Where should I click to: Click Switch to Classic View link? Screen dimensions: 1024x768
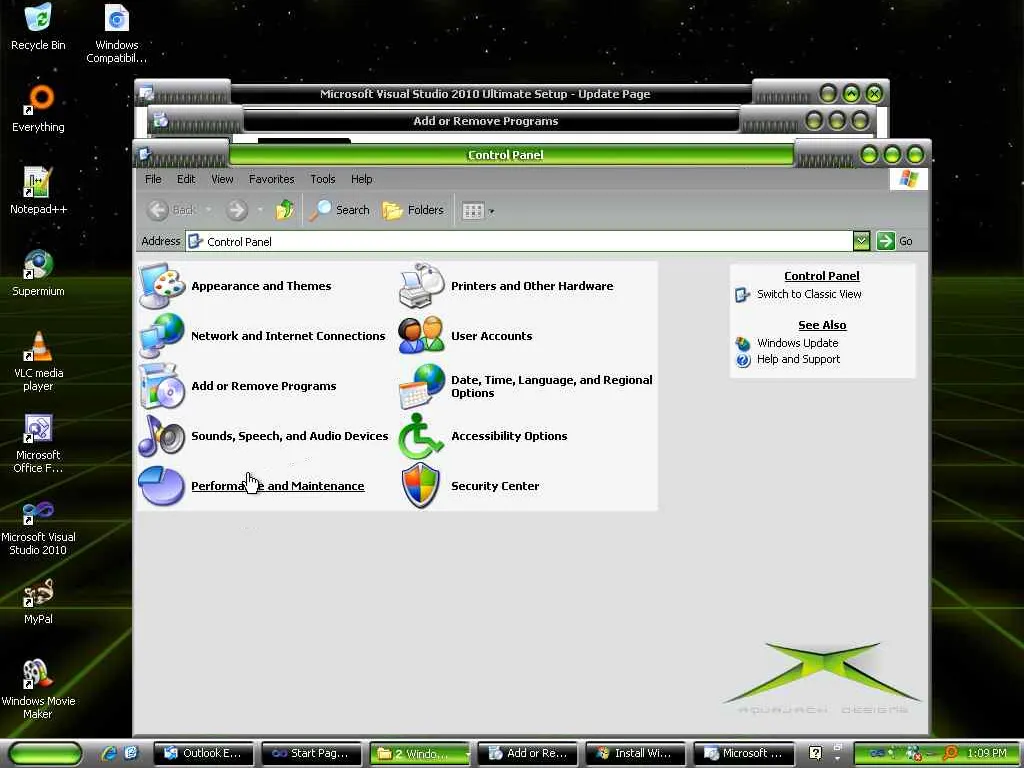click(809, 295)
